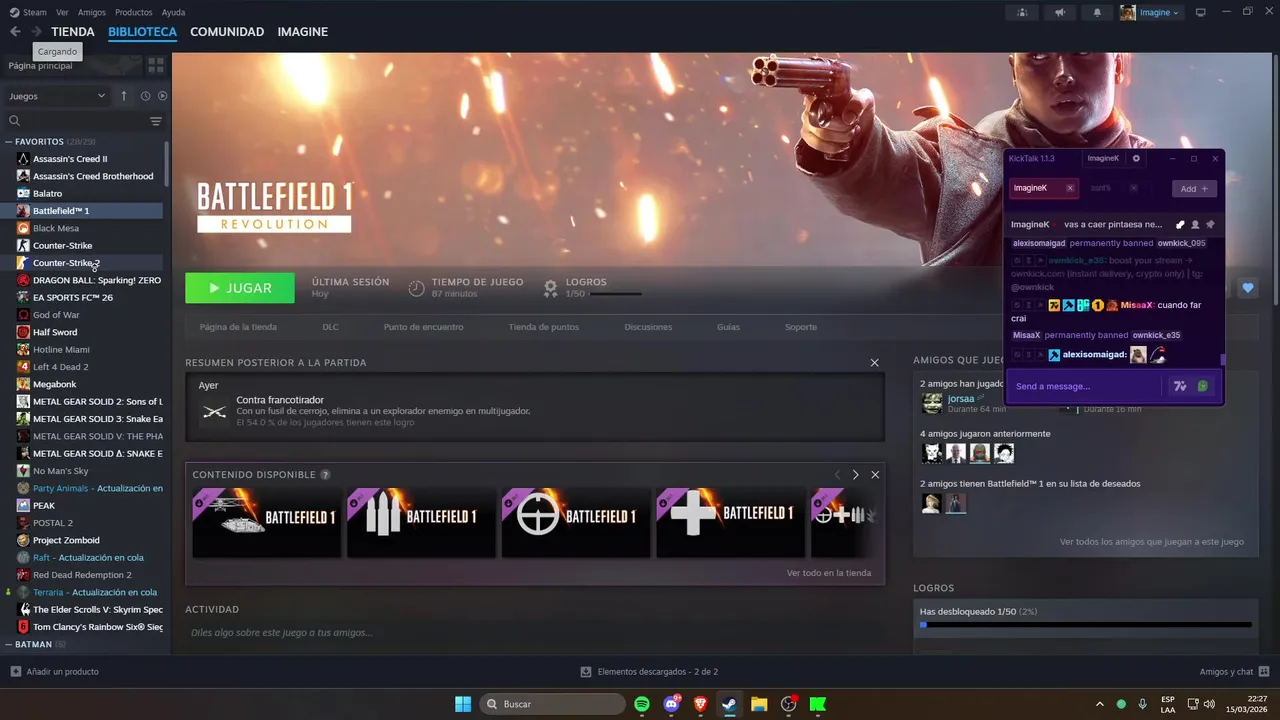Open KickTalk settings gear

point(1136,158)
